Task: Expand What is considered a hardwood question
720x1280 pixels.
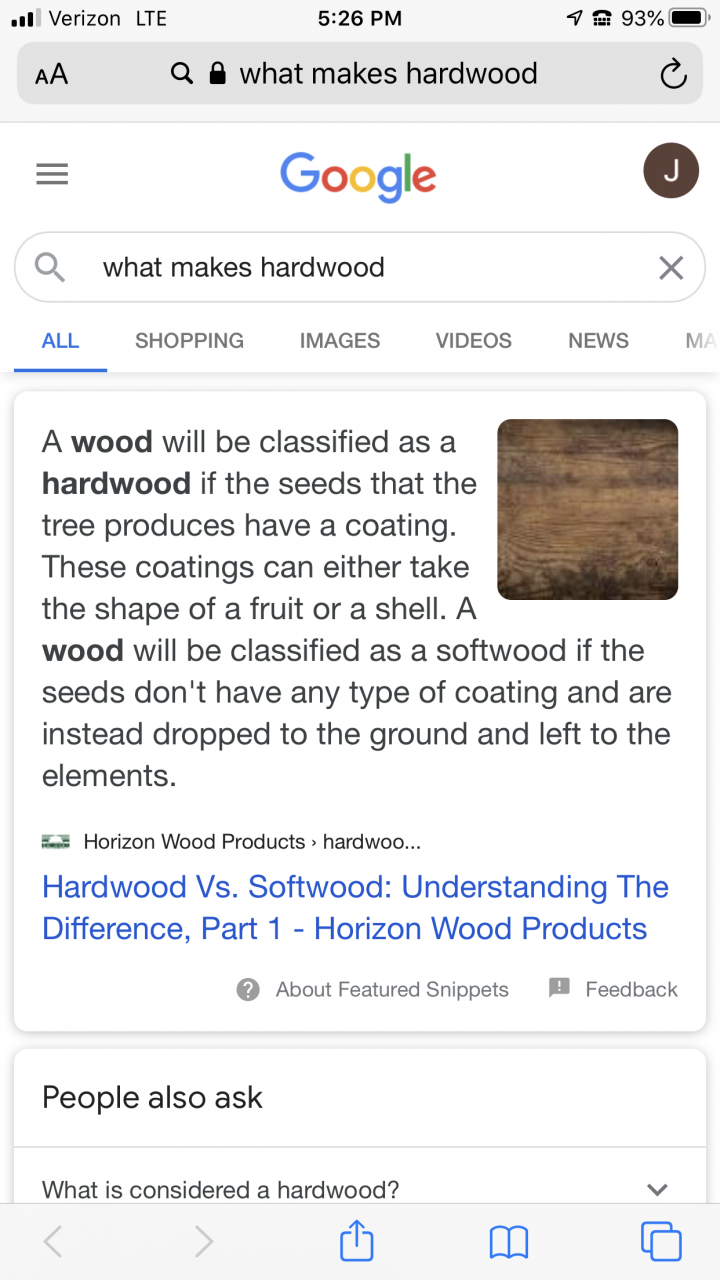Action: [x=360, y=1189]
